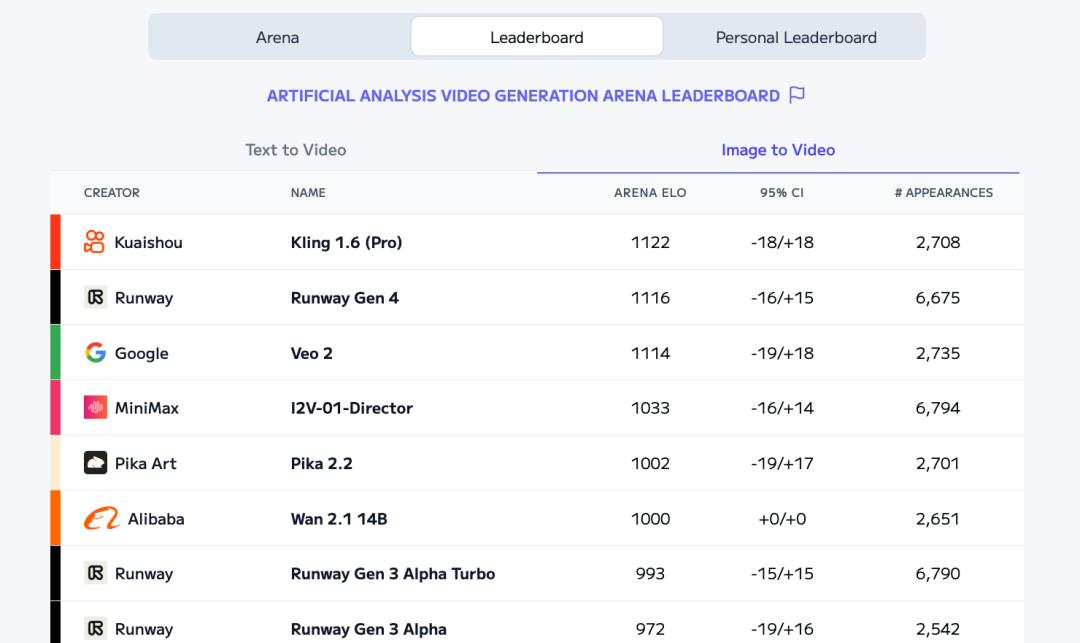Image resolution: width=1080 pixels, height=643 pixels.
Task: Click the MiniMax logo icon
Action: (95, 408)
